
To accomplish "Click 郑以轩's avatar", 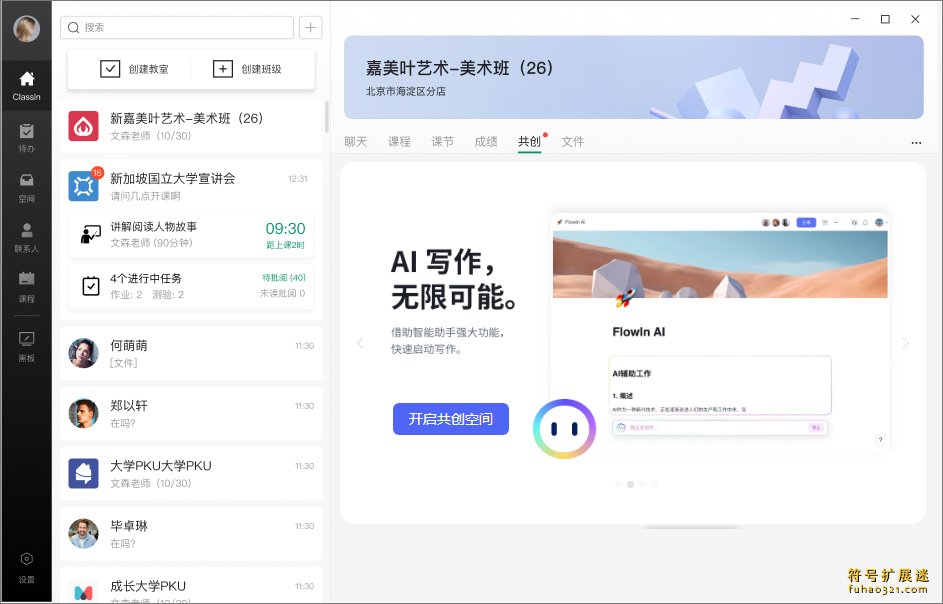I will pos(84,413).
